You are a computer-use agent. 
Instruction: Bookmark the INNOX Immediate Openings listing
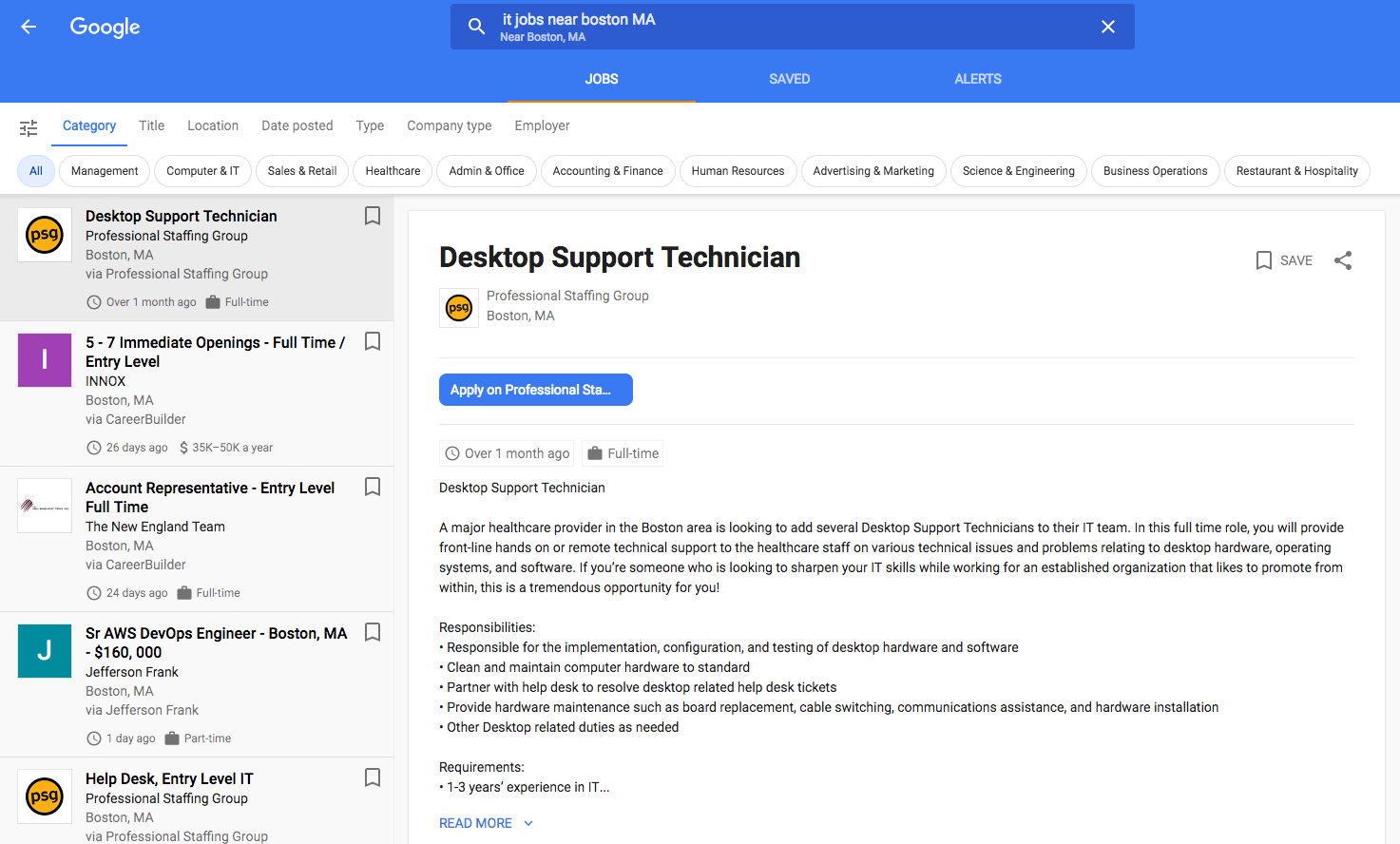tap(373, 342)
